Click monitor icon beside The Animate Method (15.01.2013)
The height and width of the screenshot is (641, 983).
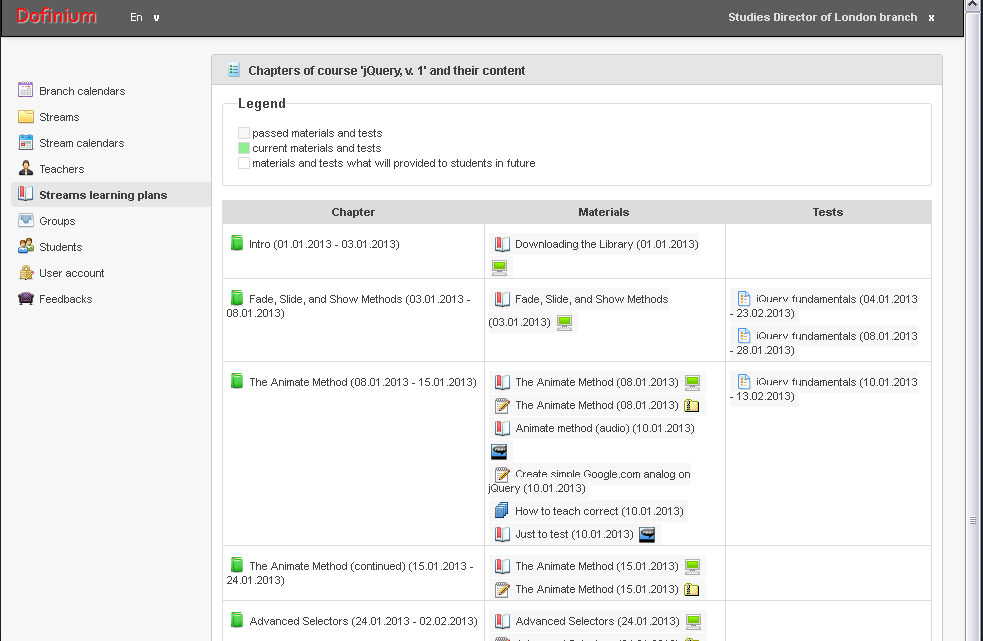pos(692,566)
